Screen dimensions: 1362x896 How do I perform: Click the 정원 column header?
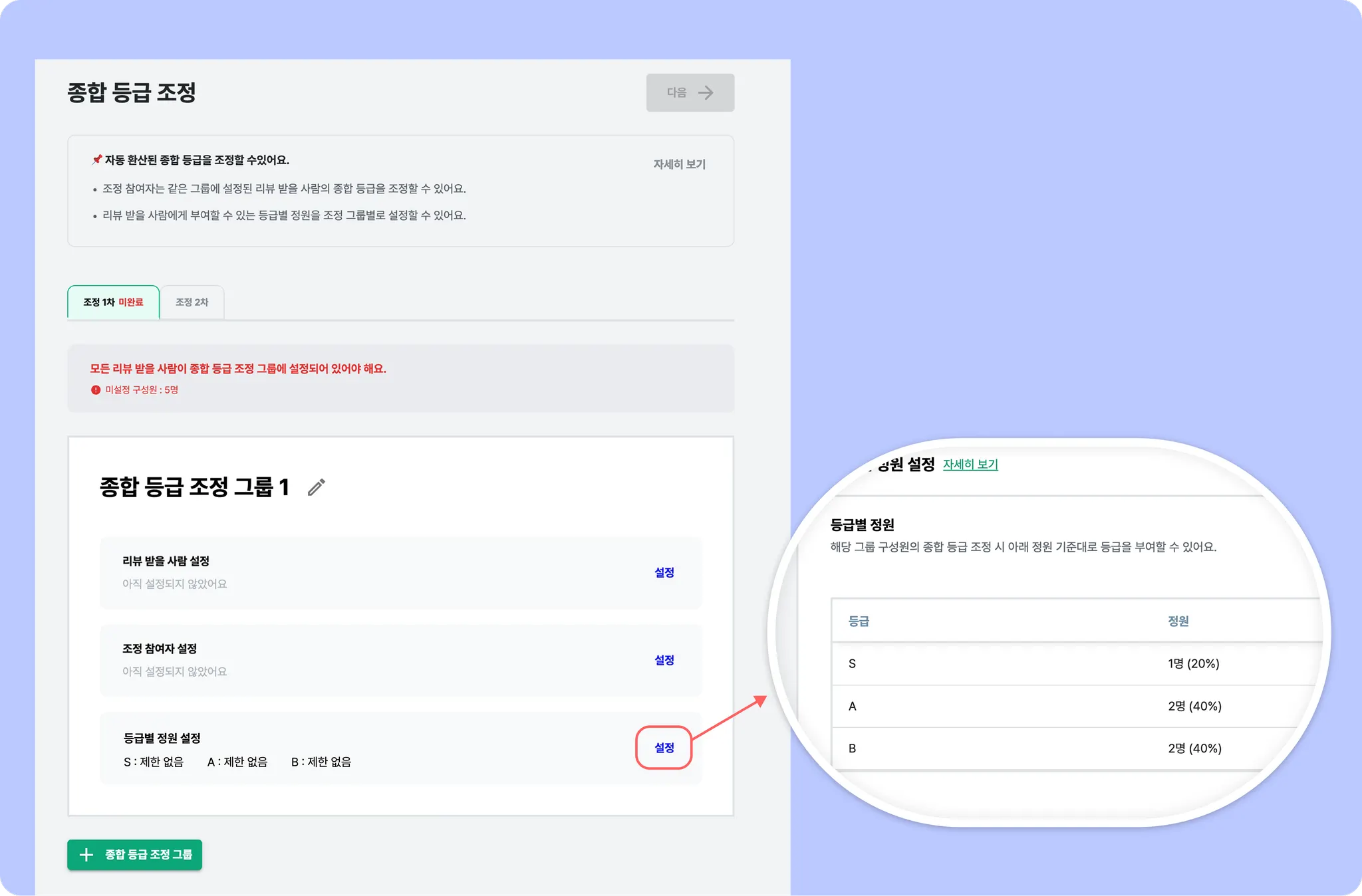pos(1178,621)
